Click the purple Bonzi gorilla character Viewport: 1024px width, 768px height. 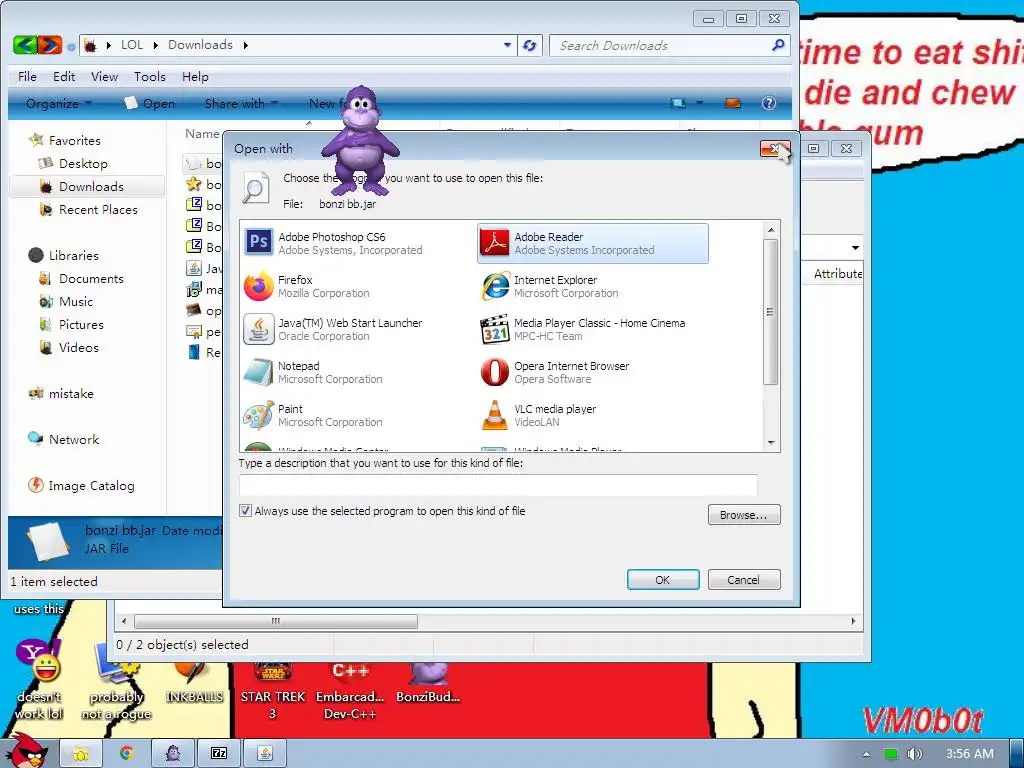359,140
